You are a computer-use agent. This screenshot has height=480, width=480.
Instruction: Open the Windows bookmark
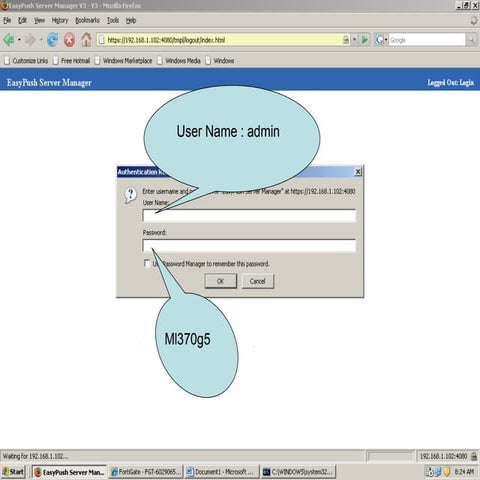pyautogui.click(x=220, y=61)
